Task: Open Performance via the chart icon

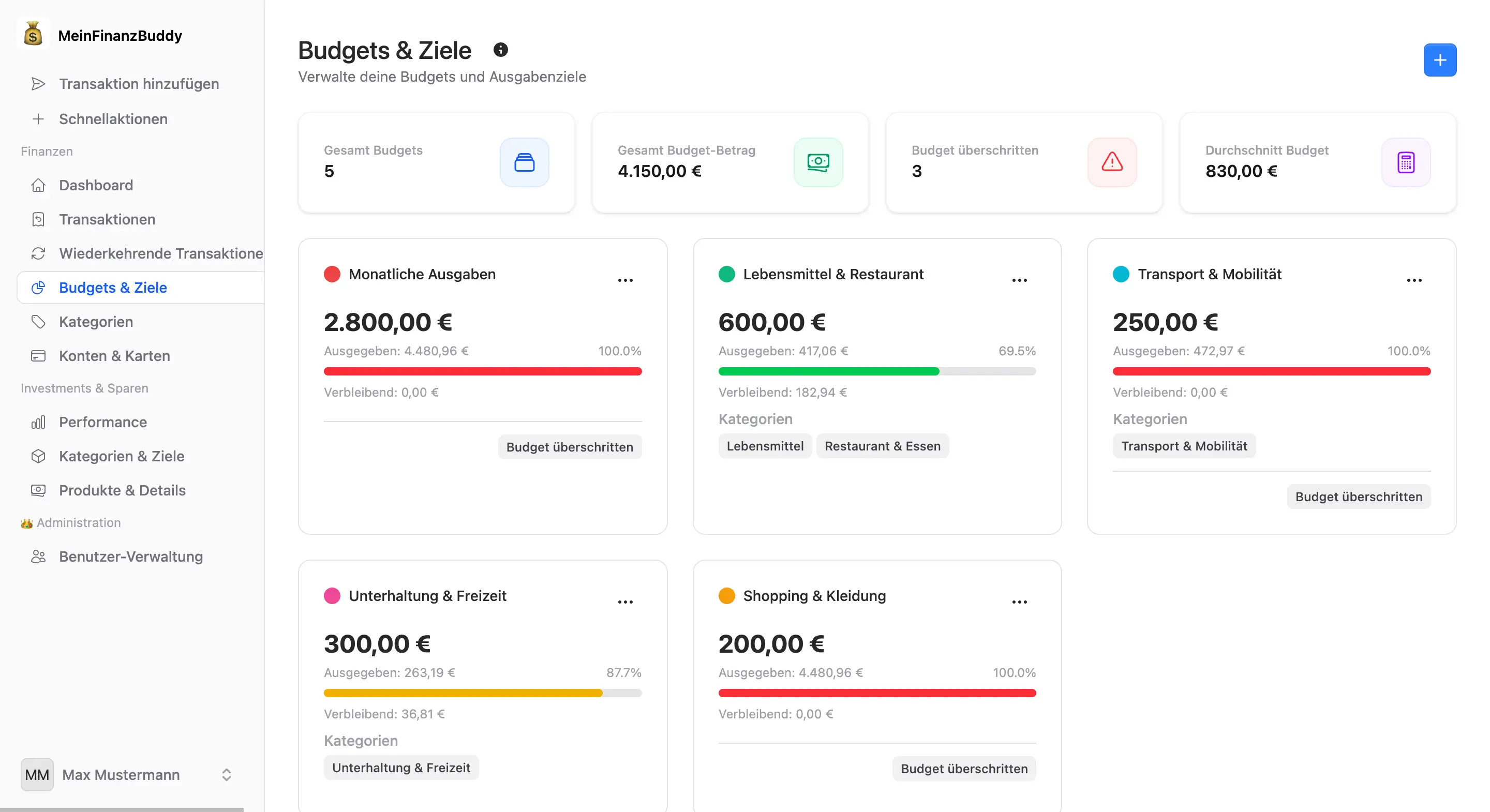Action: 38,422
